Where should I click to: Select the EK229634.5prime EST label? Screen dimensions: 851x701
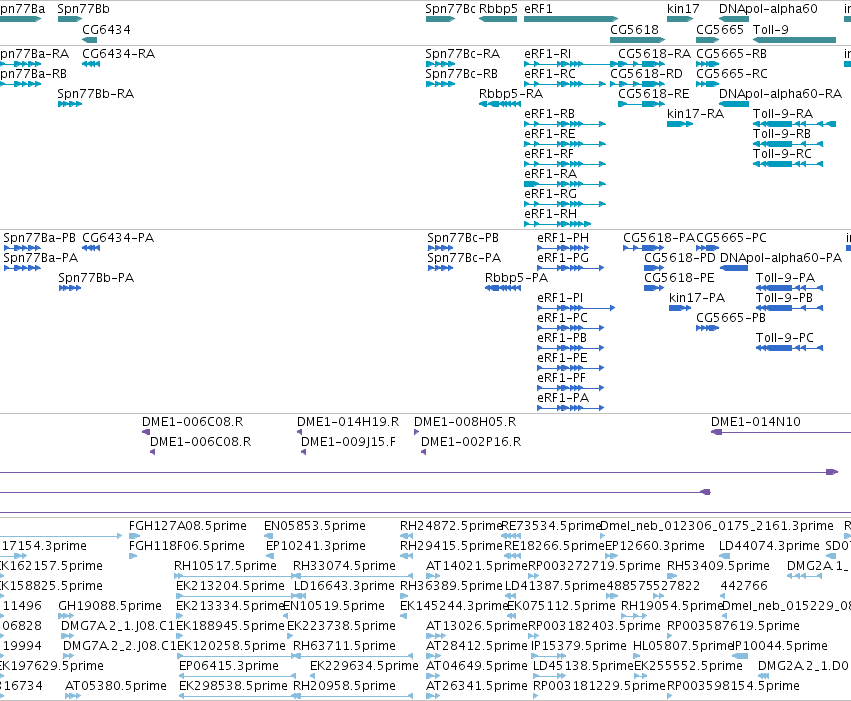click(x=364, y=666)
